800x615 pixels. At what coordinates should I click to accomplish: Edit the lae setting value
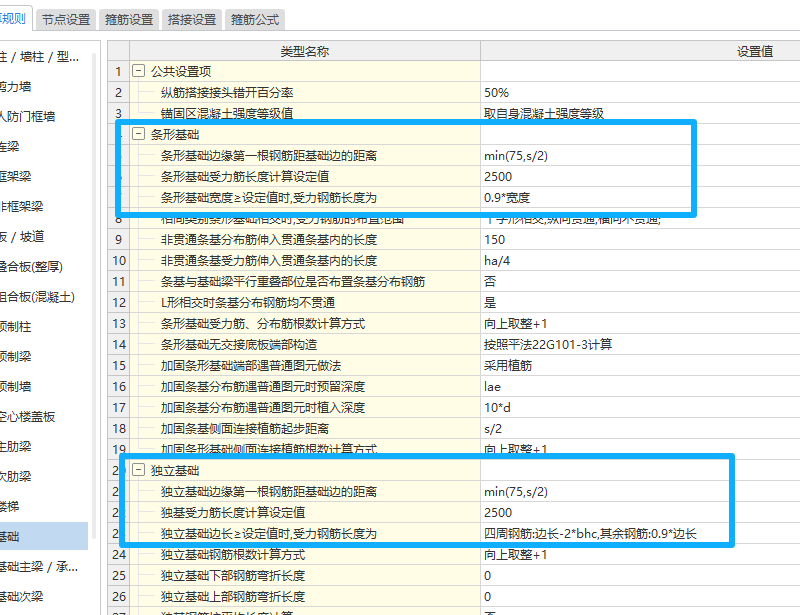click(640, 386)
